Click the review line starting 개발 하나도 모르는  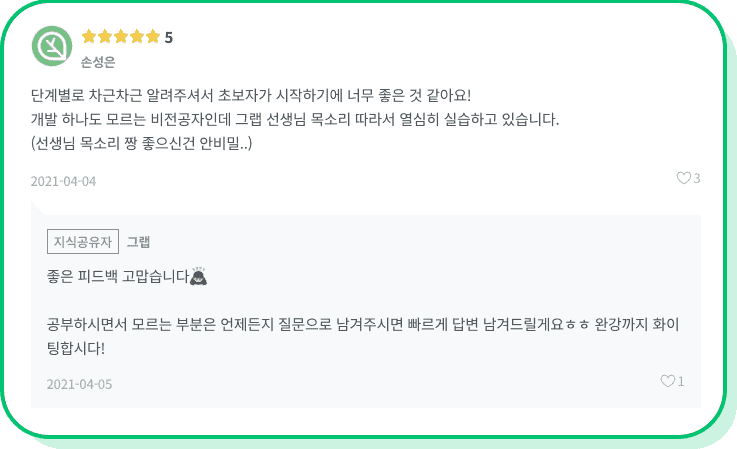(295, 119)
